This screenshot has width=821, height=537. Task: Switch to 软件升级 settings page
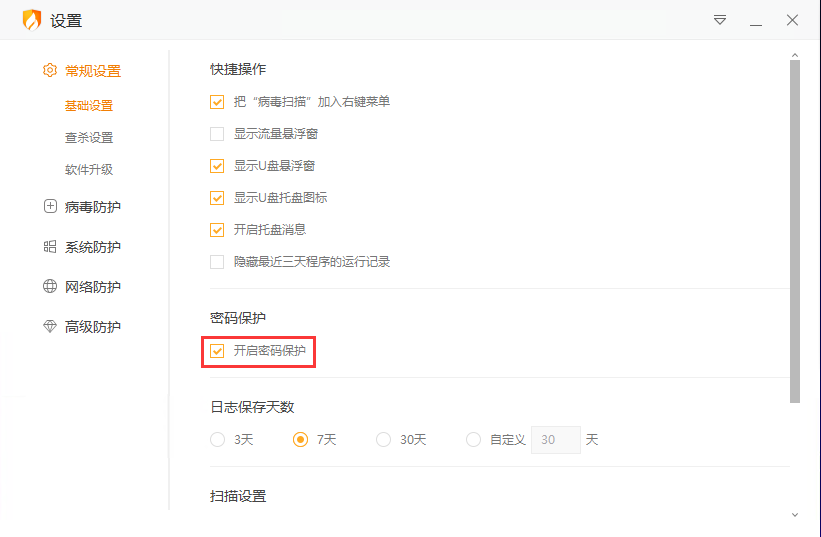pos(89,170)
